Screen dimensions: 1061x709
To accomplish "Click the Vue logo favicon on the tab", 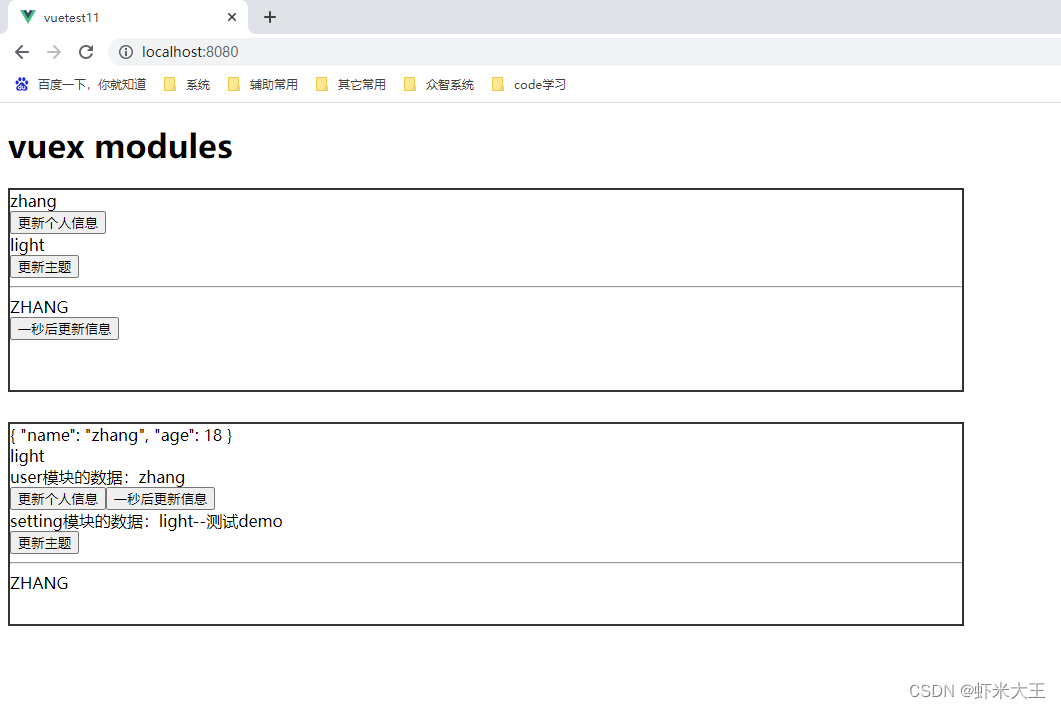I will pyautogui.click(x=27, y=17).
